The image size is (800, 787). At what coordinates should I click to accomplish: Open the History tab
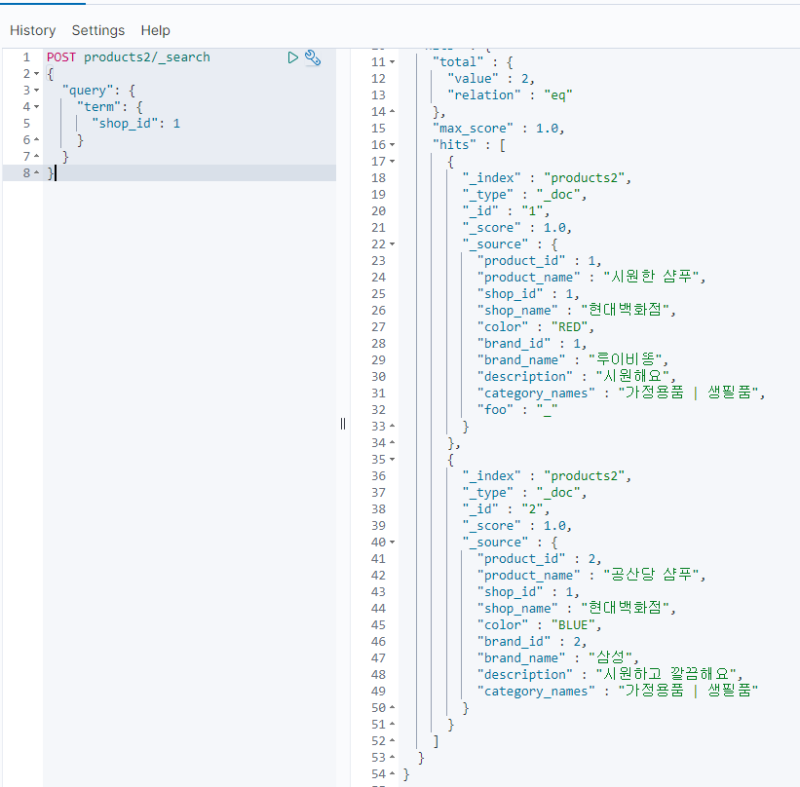pyautogui.click(x=33, y=31)
